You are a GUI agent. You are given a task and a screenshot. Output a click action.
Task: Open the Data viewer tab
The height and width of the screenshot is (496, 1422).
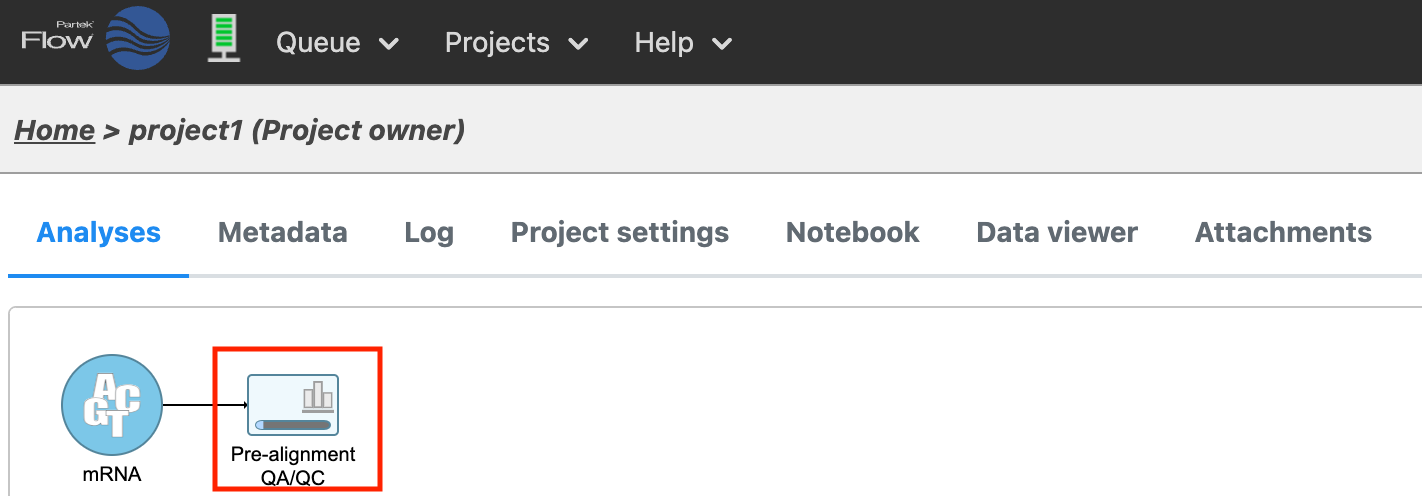(x=1056, y=233)
